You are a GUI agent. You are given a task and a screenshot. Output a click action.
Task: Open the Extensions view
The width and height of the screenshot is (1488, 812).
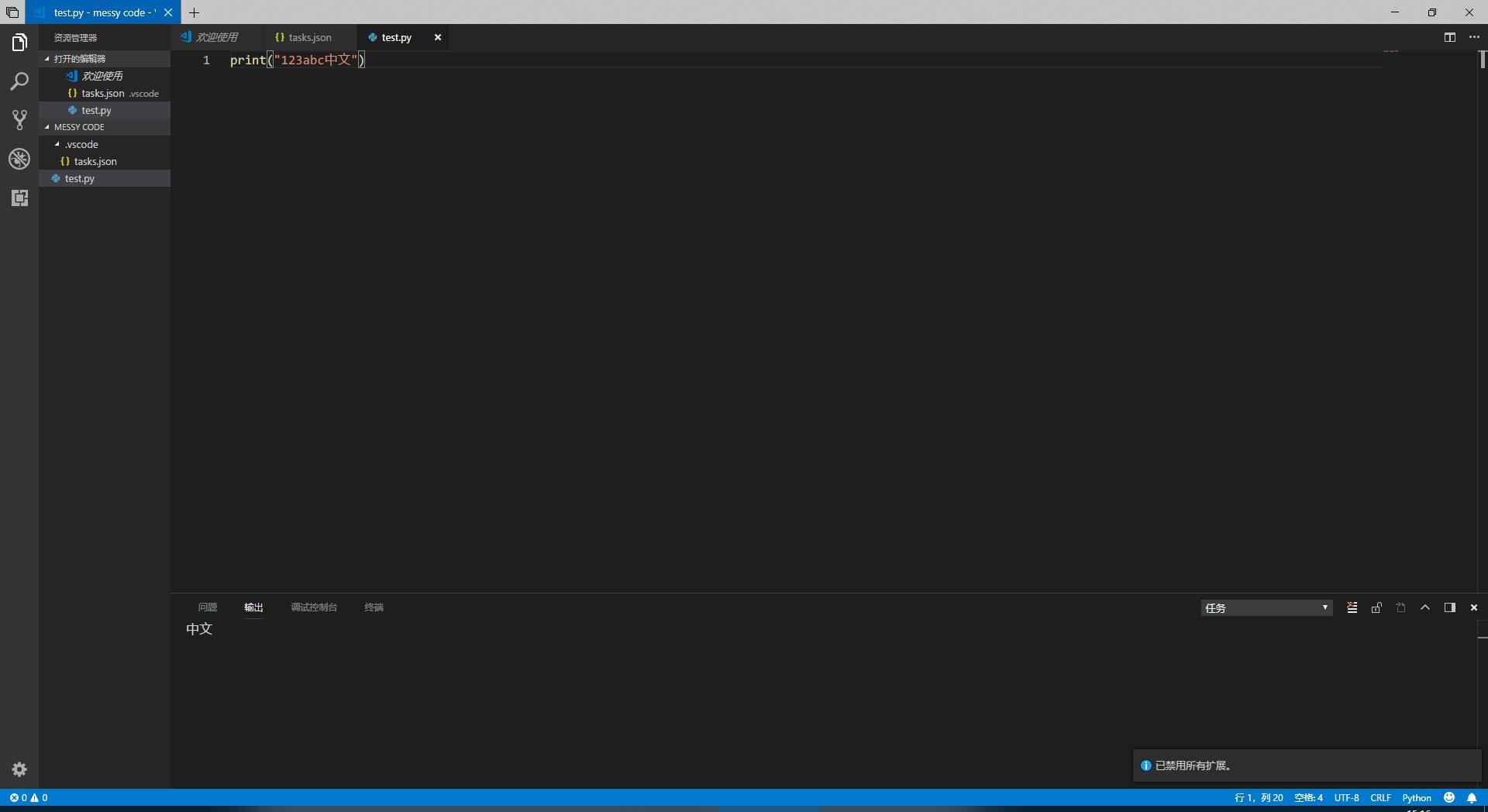coord(19,198)
